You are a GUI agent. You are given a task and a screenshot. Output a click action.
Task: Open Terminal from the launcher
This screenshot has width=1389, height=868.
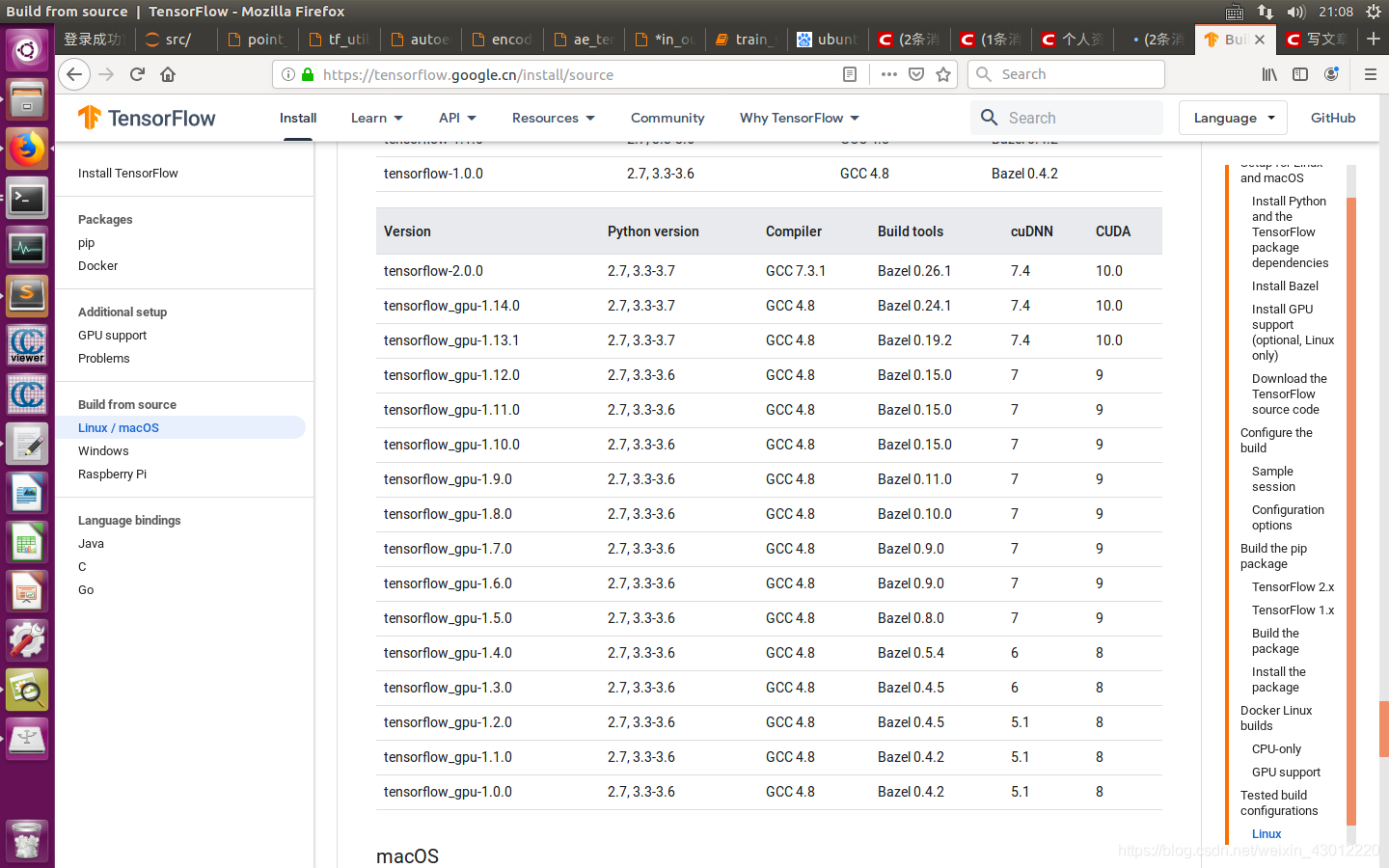pos(27,200)
